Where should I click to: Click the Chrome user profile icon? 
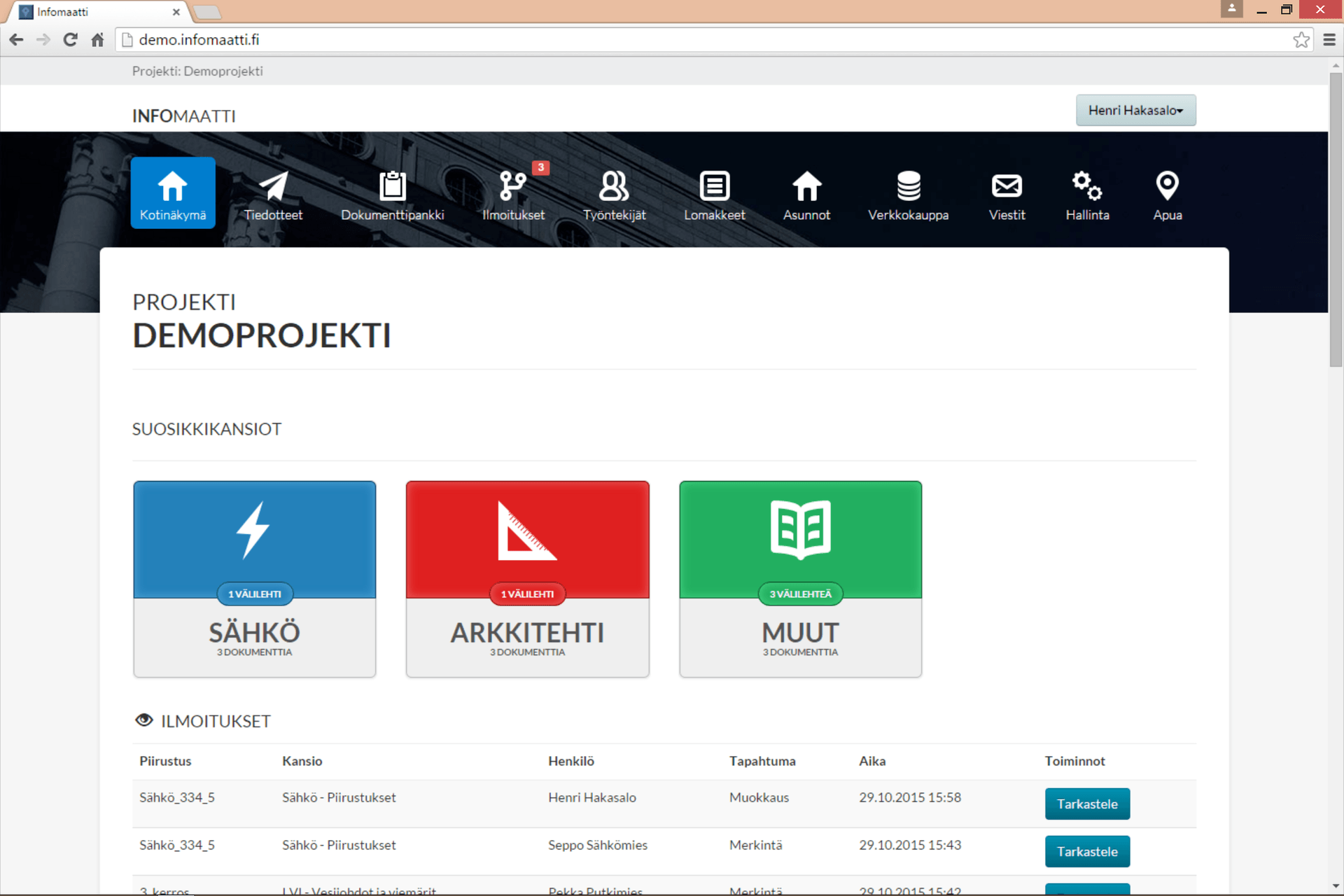[x=1231, y=8]
